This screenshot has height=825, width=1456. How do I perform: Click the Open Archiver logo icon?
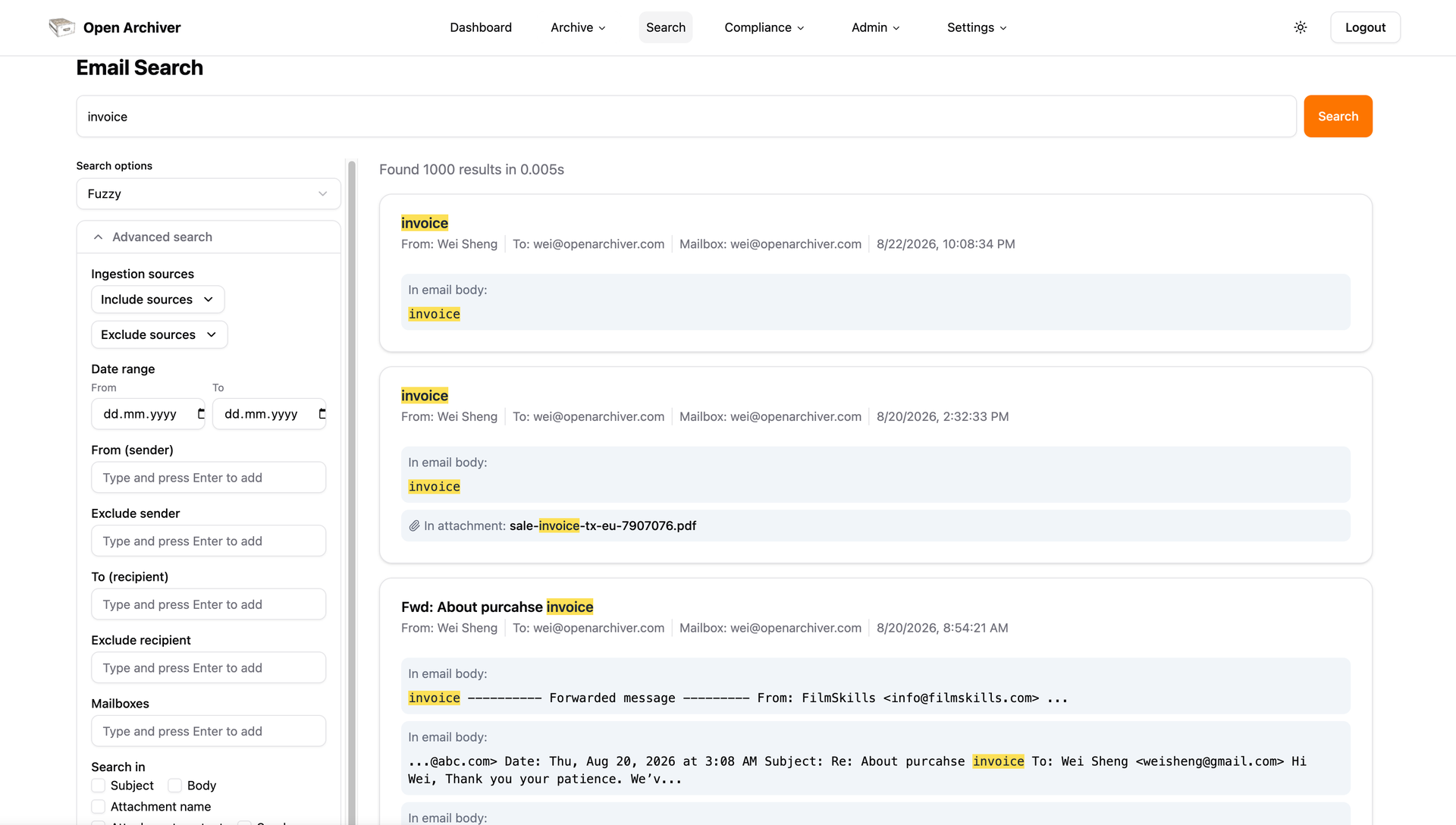click(x=62, y=27)
